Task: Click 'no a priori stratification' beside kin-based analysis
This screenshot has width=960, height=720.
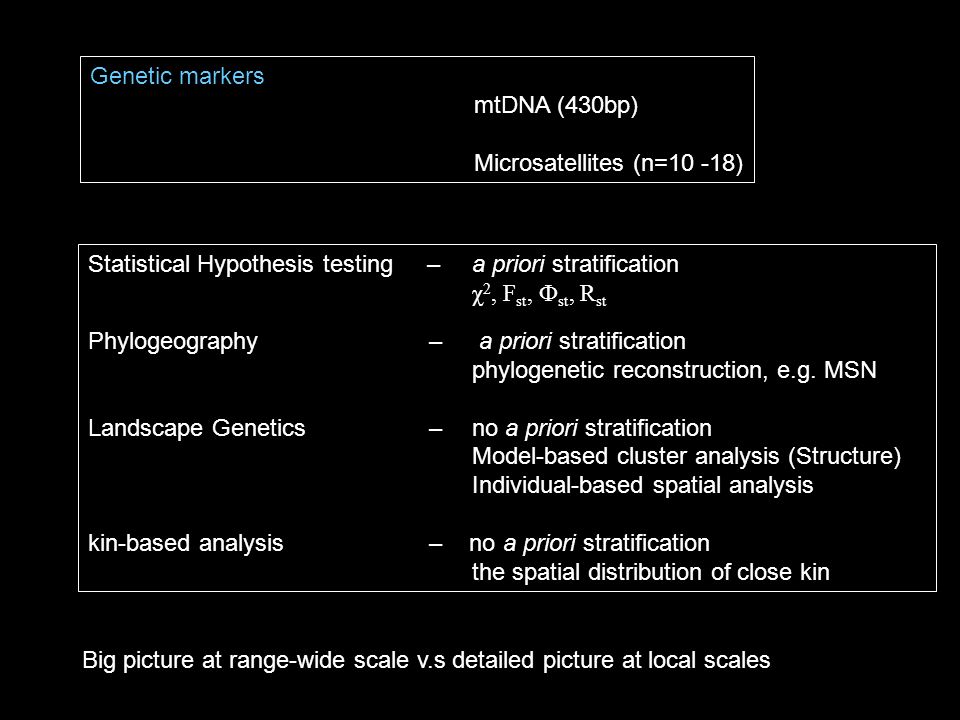Action: tap(589, 543)
